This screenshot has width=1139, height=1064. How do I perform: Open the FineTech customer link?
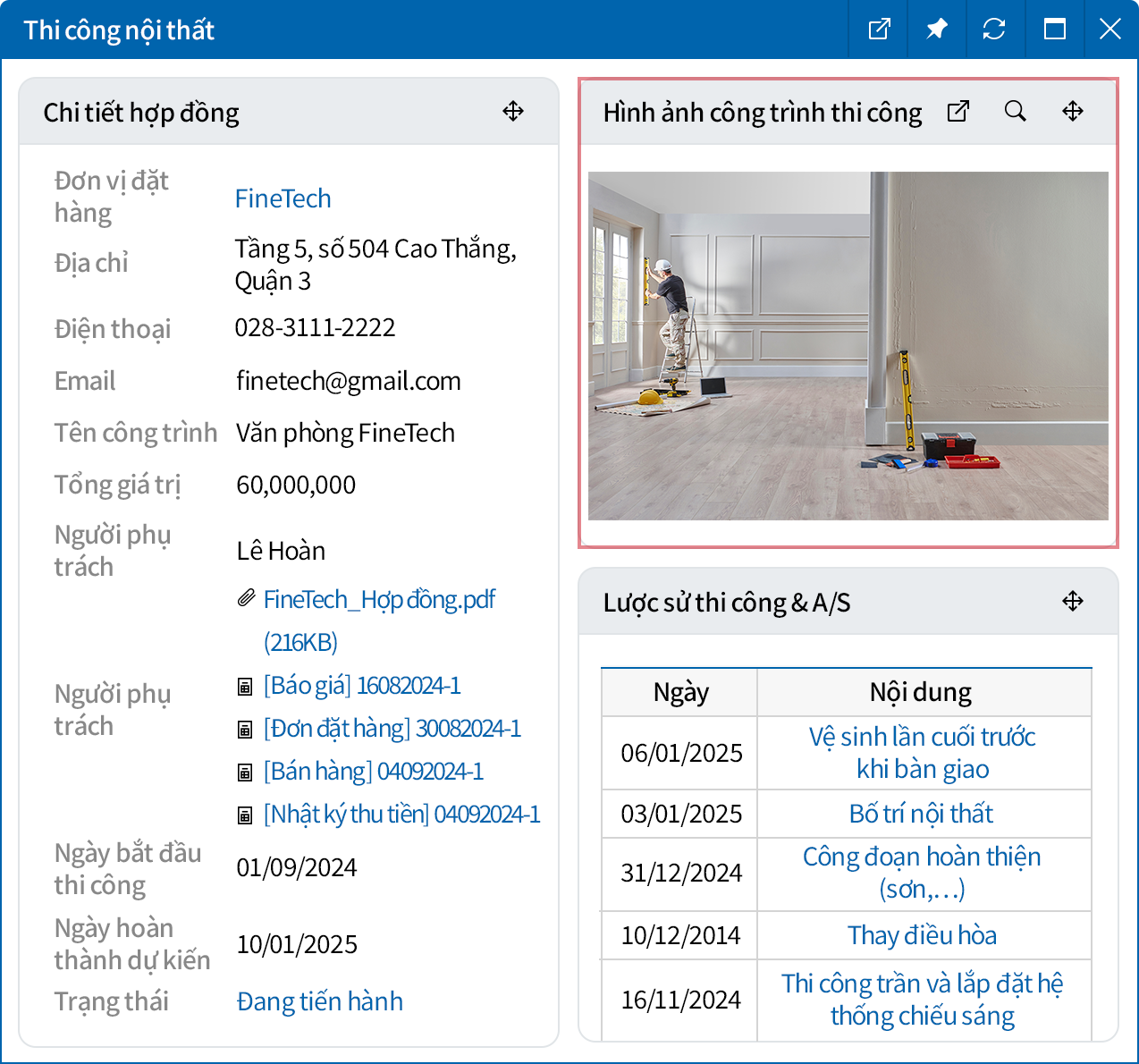click(283, 198)
